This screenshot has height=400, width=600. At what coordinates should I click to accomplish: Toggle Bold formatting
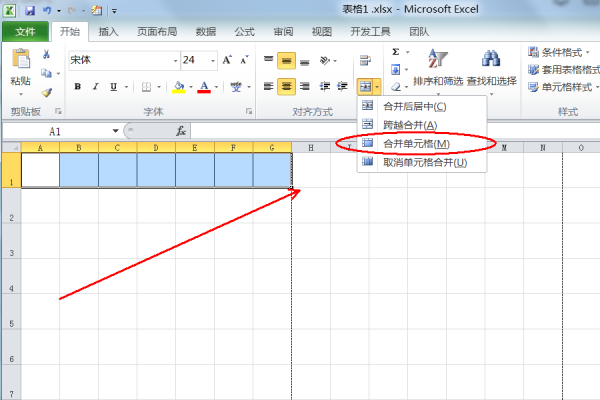(x=76, y=87)
